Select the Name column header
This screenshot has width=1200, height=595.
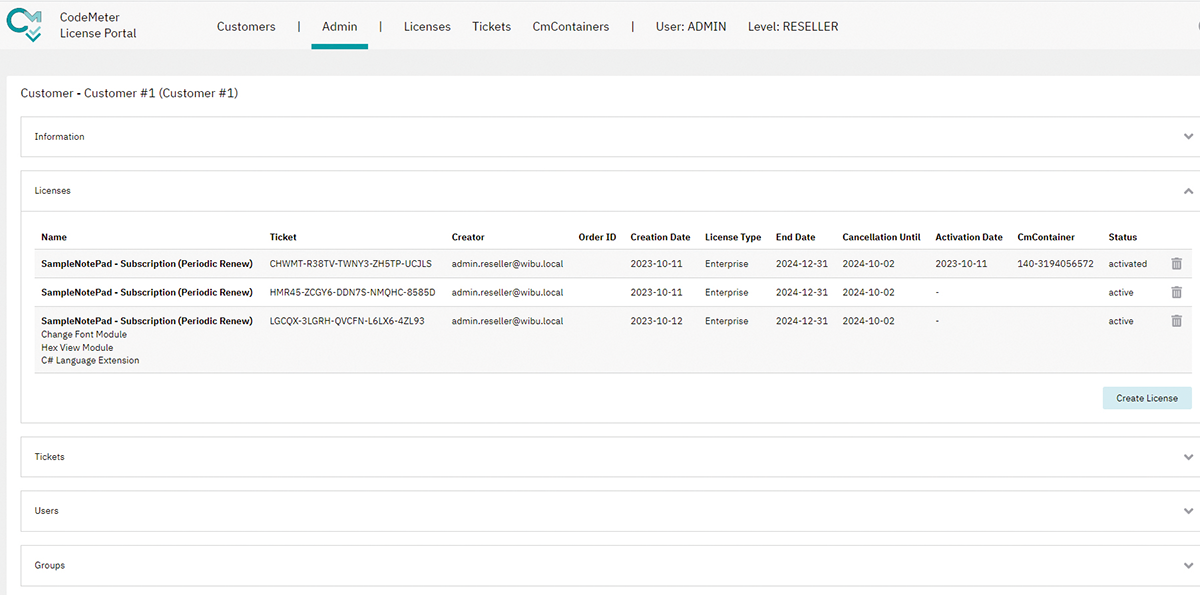pyautogui.click(x=54, y=238)
